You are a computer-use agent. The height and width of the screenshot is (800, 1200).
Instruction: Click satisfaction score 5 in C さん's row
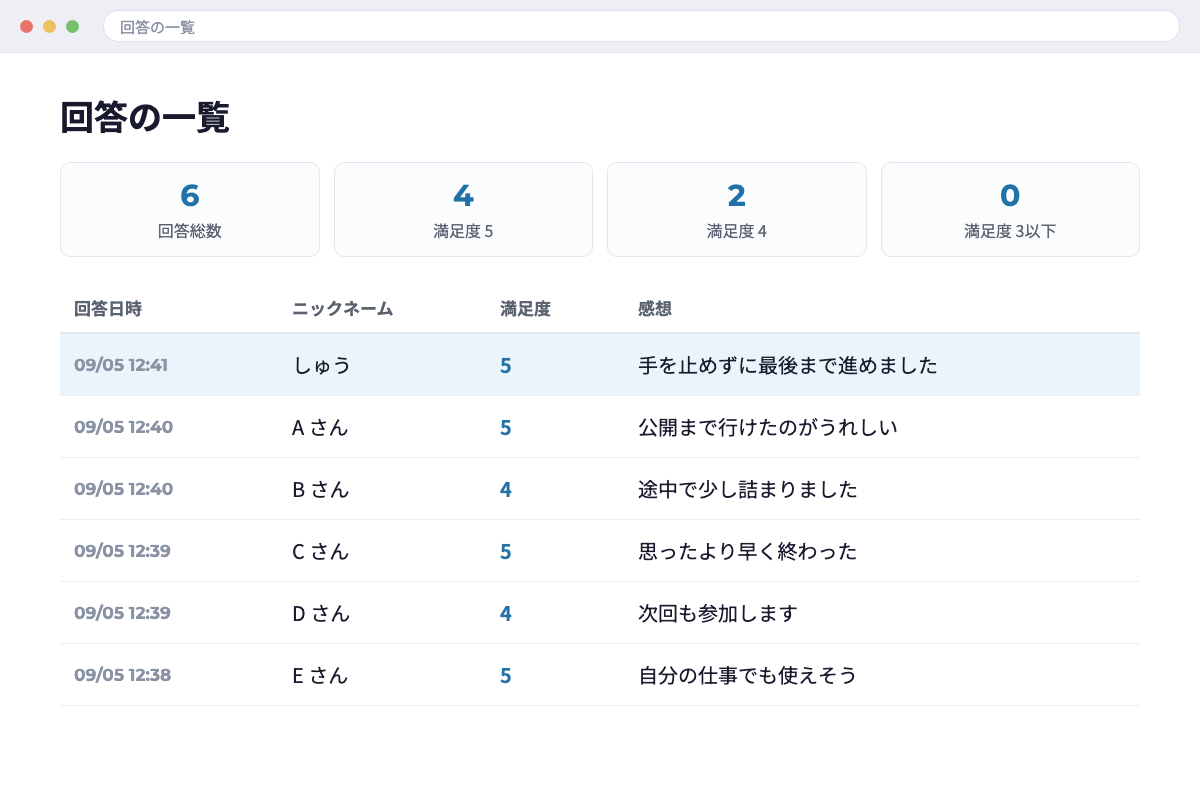pos(506,552)
